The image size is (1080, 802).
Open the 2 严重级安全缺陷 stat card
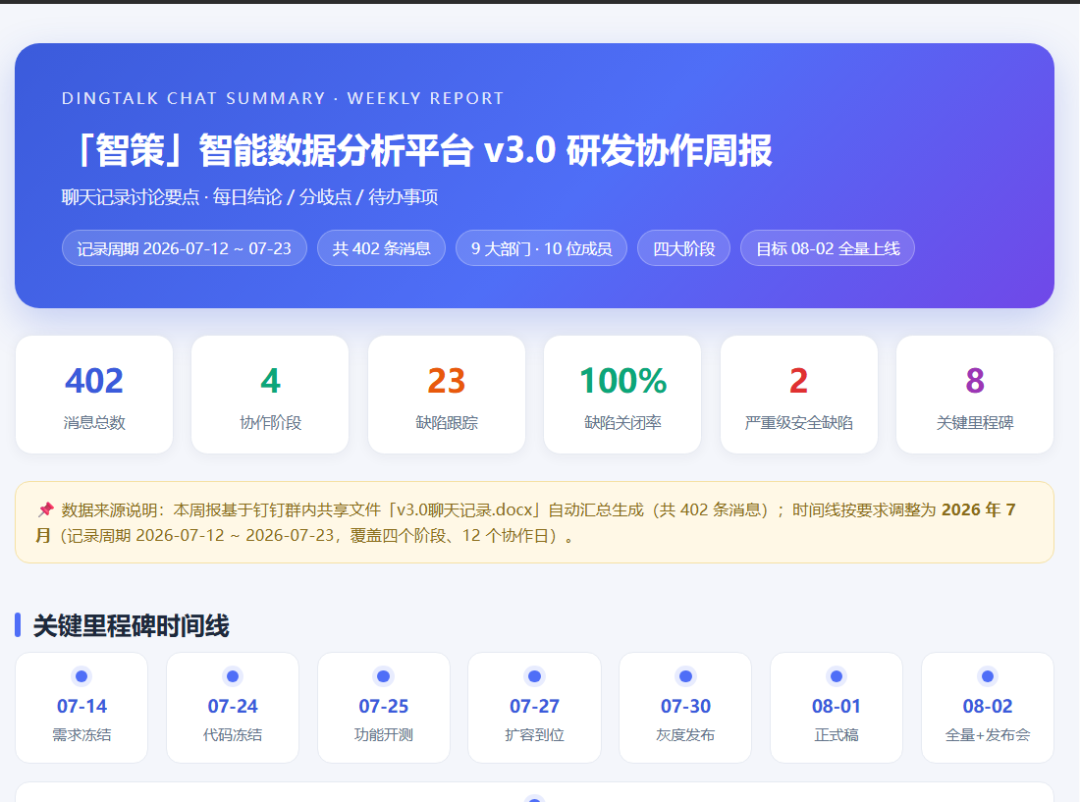[799, 395]
